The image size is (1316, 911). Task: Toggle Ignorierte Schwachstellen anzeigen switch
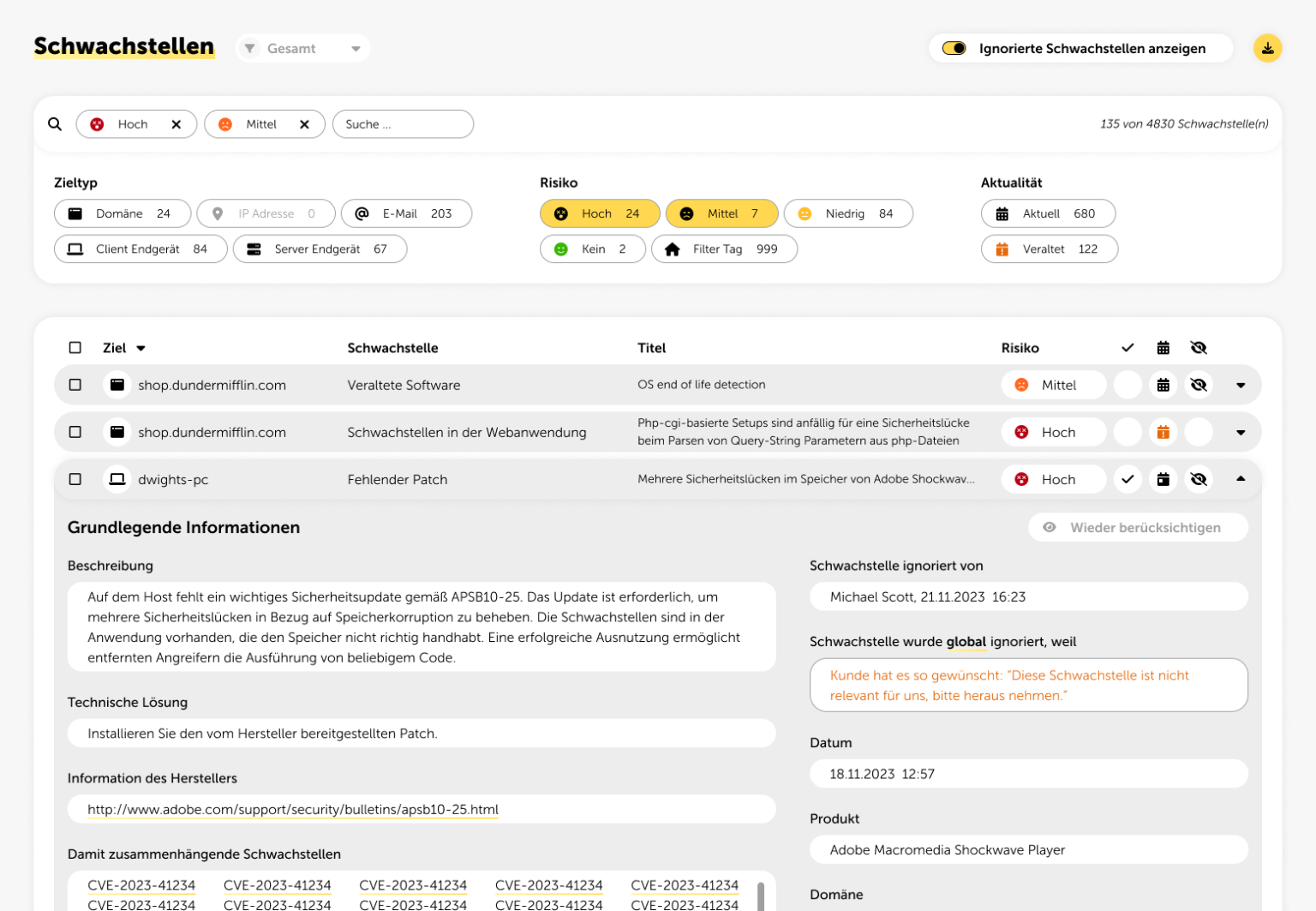point(954,49)
